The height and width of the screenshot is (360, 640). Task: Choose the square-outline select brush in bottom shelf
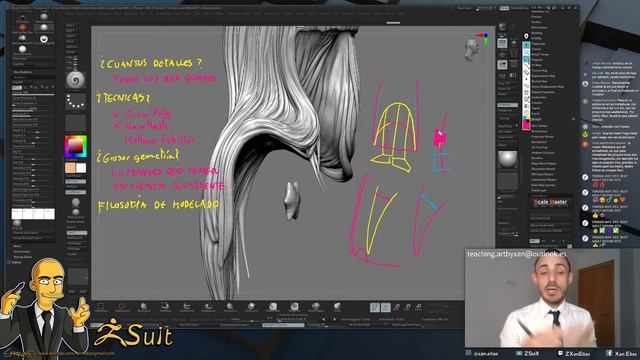(x=100, y=307)
